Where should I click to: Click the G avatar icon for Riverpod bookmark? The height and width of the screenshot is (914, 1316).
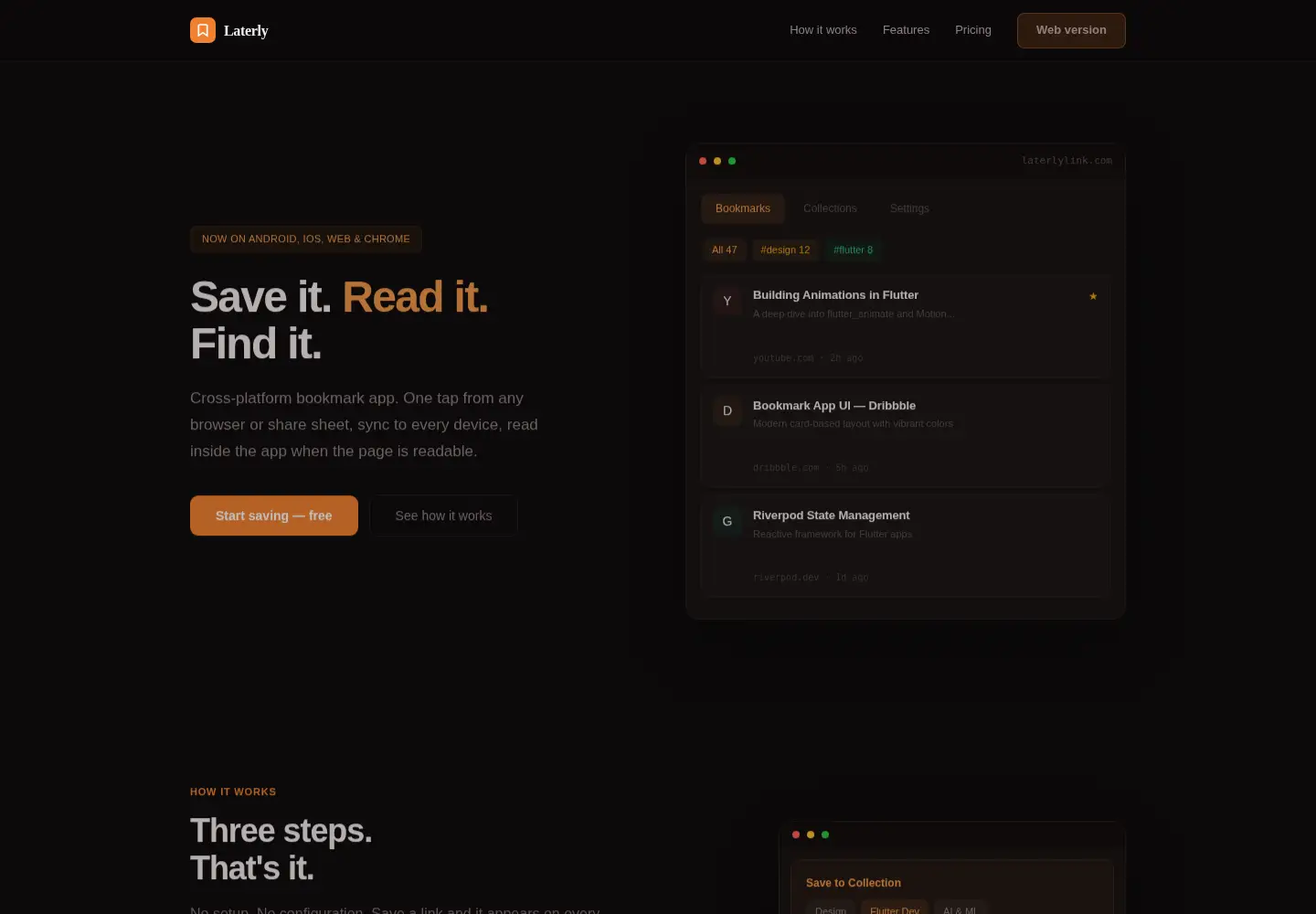(727, 521)
